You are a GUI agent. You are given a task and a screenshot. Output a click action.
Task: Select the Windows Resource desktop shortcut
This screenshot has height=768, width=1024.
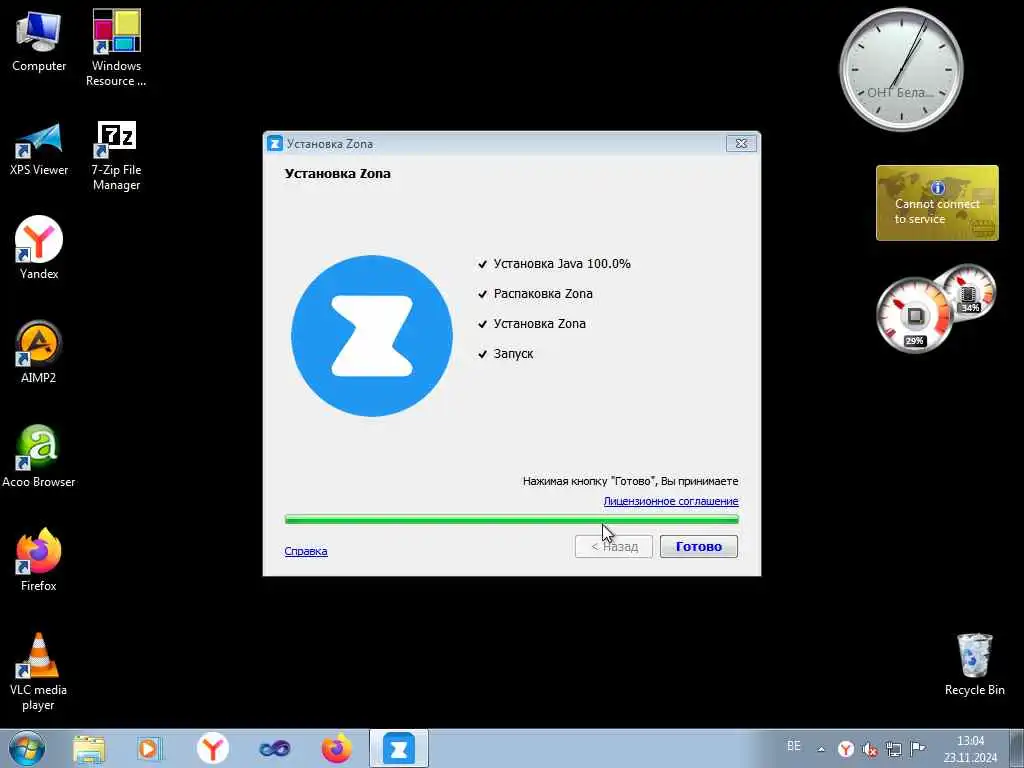[116, 48]
